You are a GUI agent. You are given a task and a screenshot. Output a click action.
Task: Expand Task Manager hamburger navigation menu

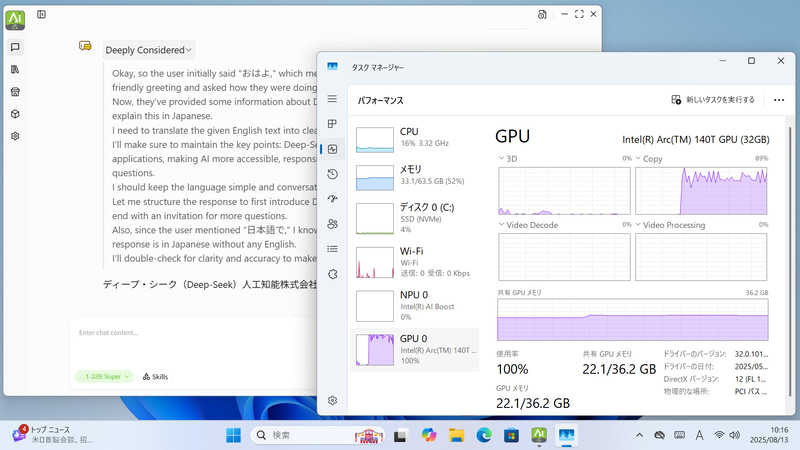tap(332, 98)
